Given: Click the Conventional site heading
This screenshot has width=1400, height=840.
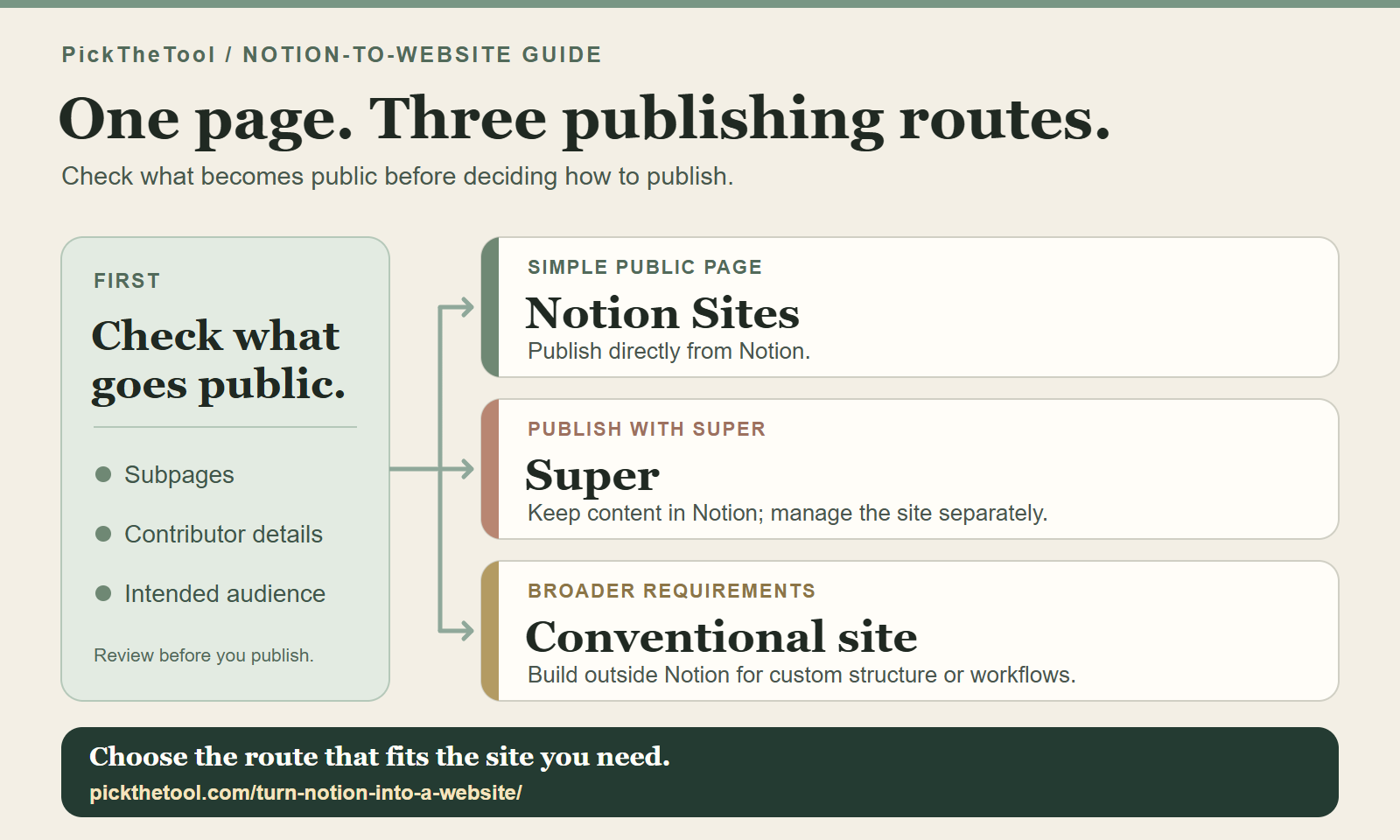Looking at the screenshot, I should pyautogui.click(x=722, y=637).
